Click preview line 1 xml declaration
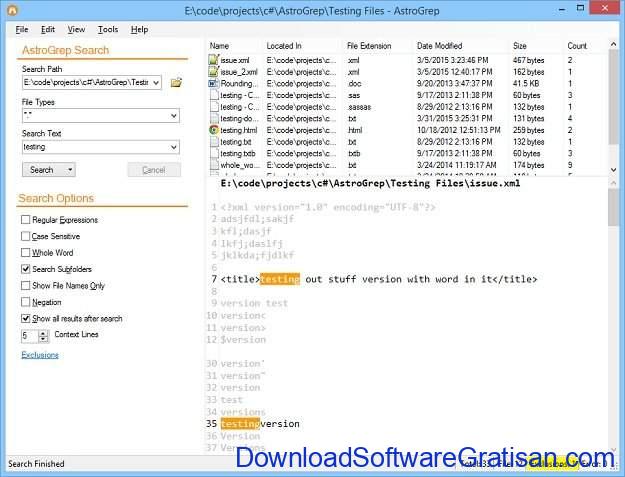This screenshot has width=625, height=477. 328,207
